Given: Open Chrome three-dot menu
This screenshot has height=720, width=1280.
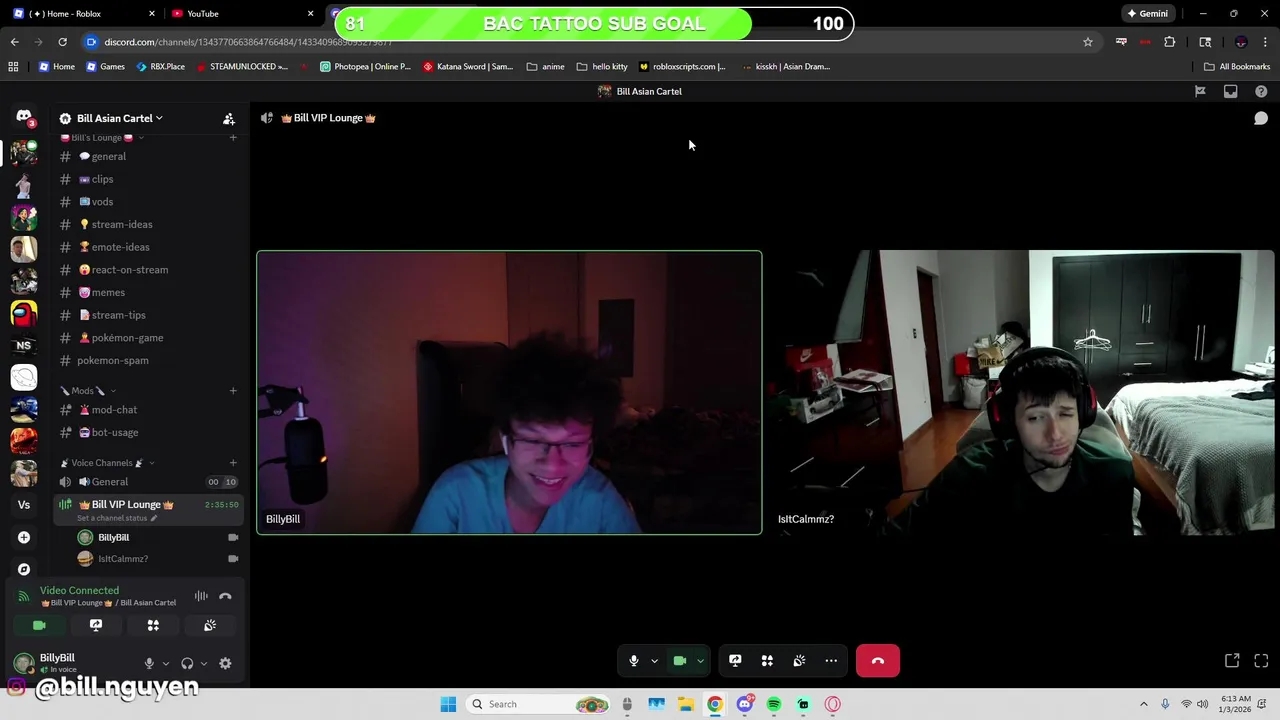Looking at the screenshot, I should pyautogui.click(x=1266, y=42).
